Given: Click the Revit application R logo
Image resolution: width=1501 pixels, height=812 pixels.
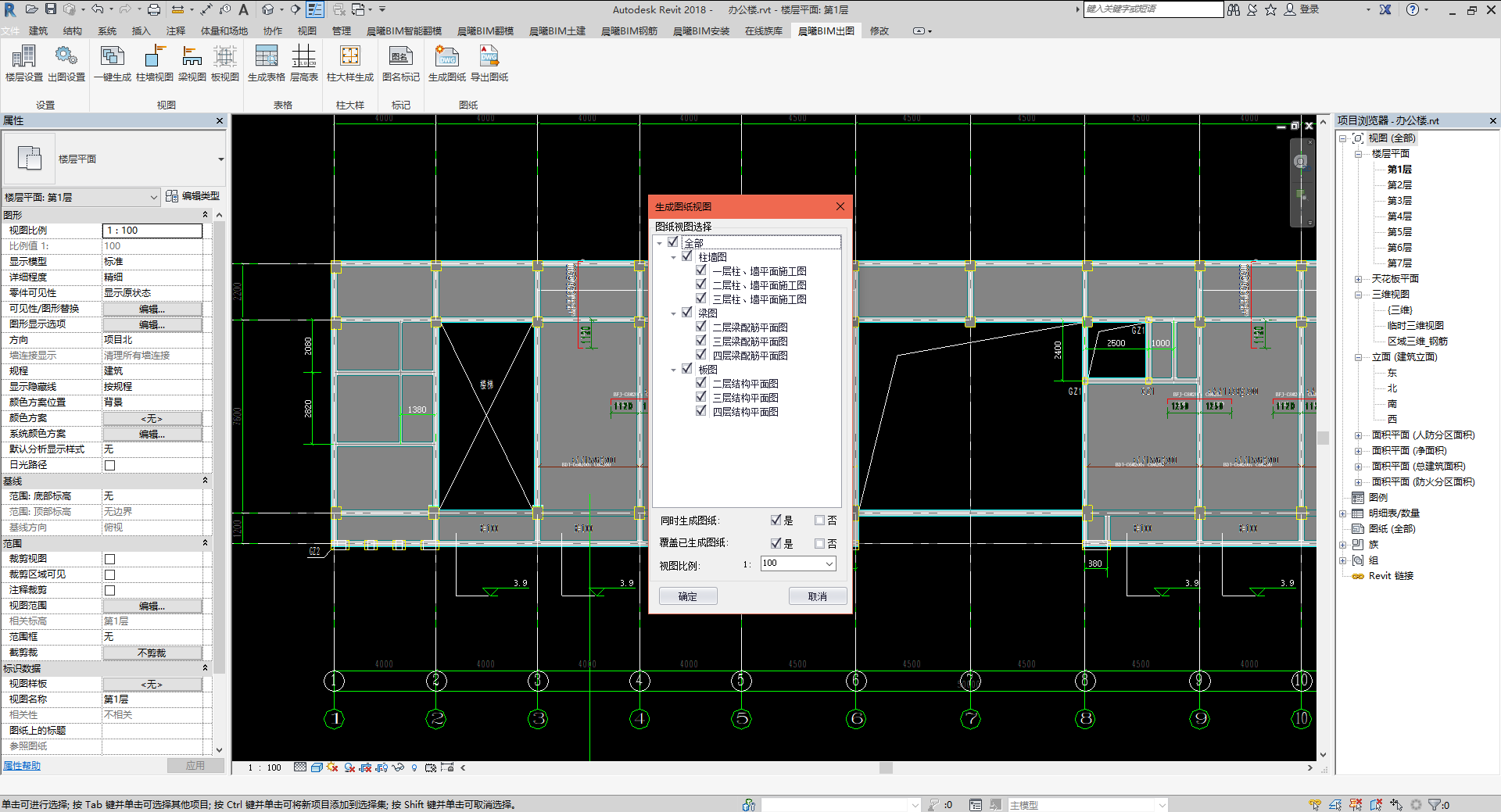Looking at the screenshot, I should click(9, 9).
